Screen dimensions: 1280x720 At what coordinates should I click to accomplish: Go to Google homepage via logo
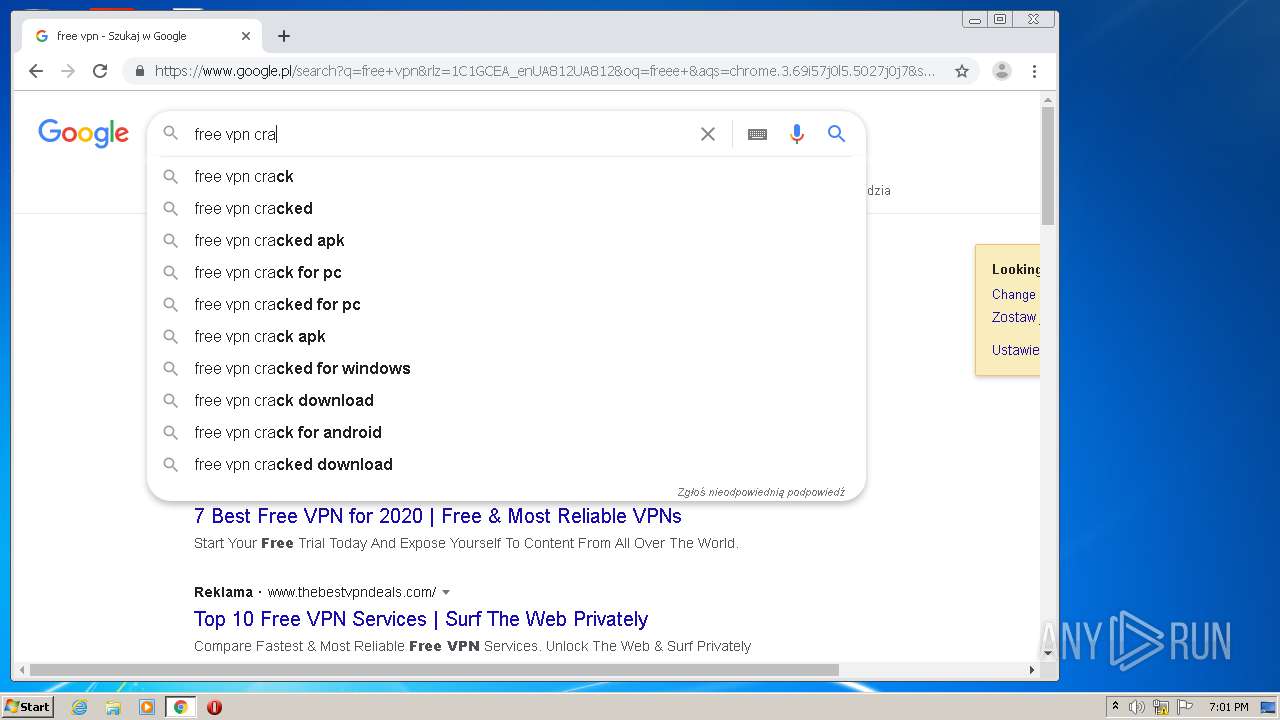click(83, 134)
